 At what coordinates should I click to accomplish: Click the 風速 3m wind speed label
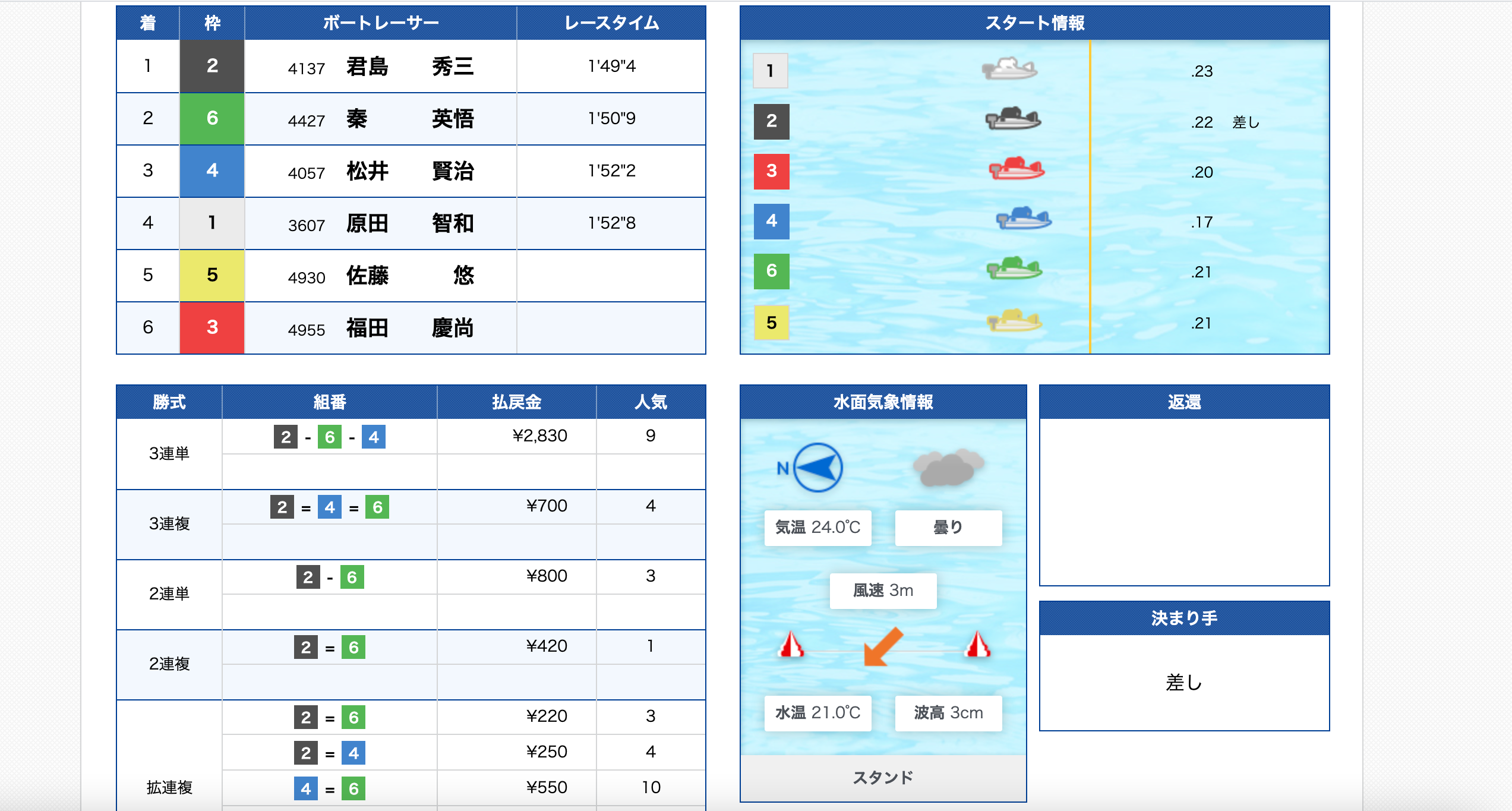tap(883, 591)
